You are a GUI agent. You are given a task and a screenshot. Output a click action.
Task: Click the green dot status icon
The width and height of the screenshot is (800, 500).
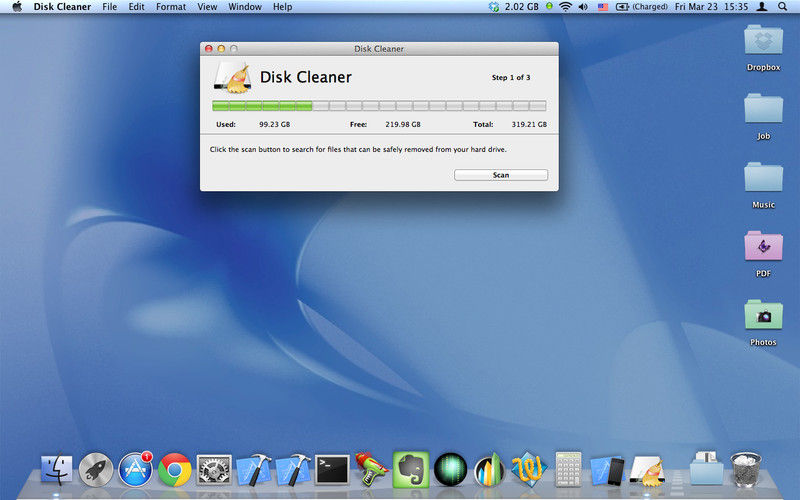click(x=549, y=6)
